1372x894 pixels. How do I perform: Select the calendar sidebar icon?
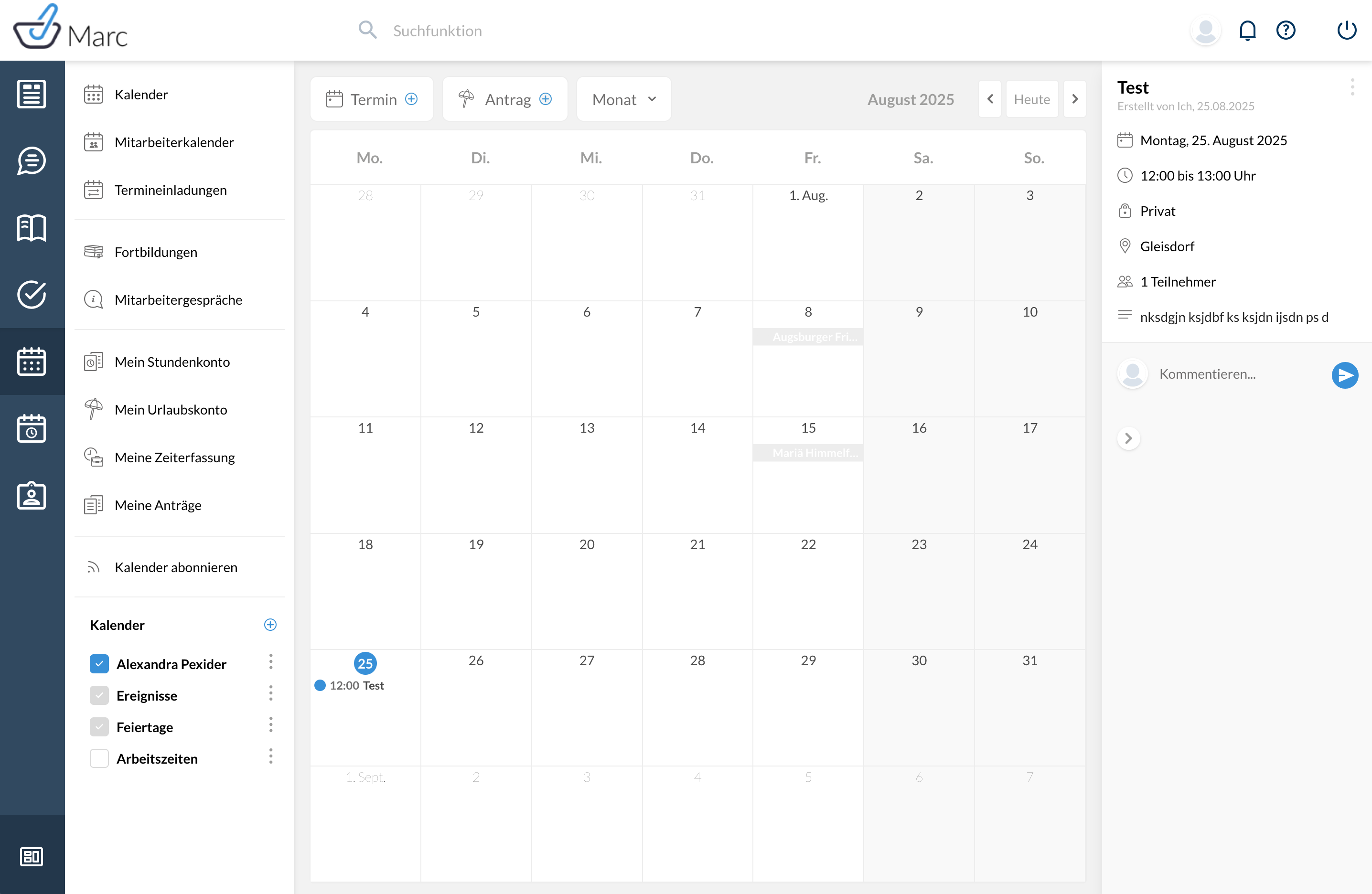pos(32,362)
